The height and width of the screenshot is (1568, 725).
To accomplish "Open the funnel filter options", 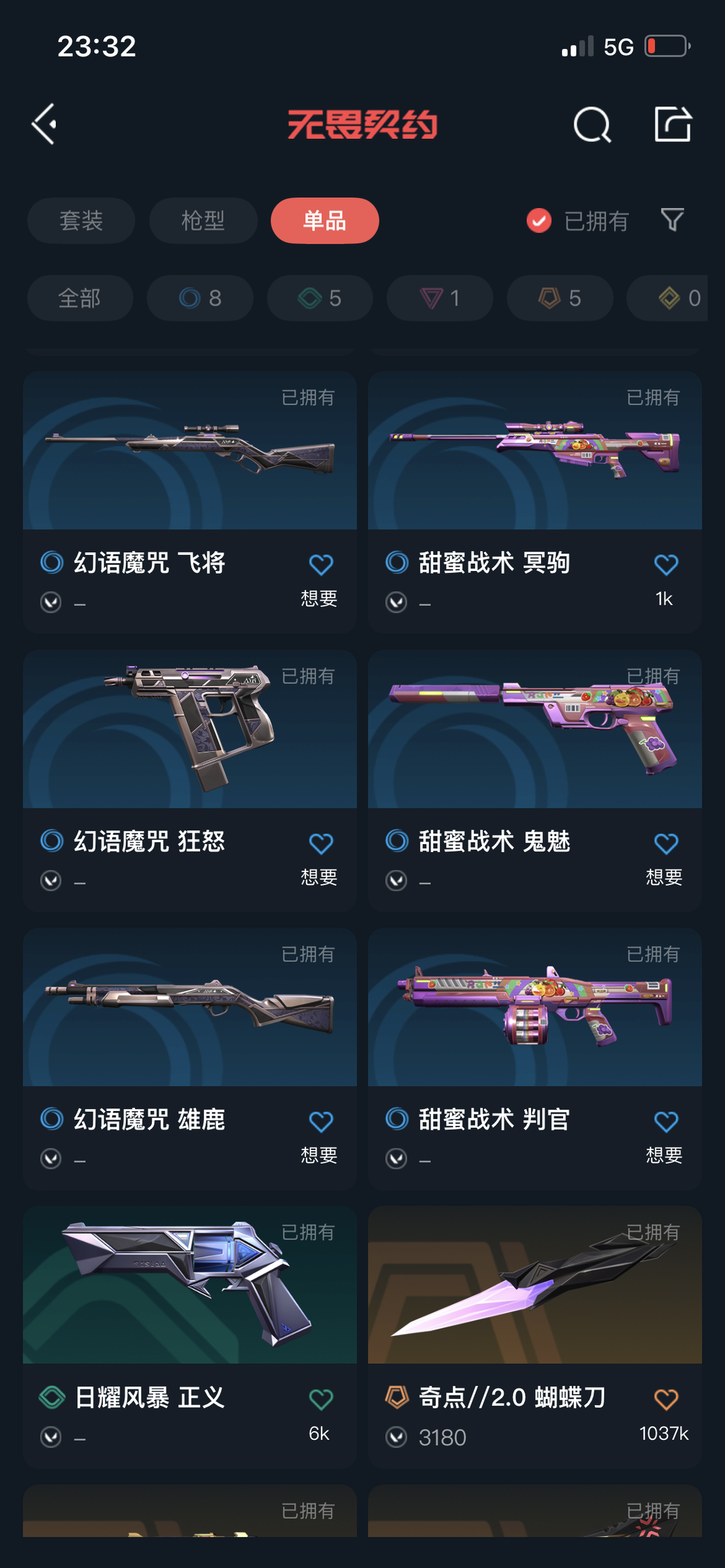I will coord(672,220).
